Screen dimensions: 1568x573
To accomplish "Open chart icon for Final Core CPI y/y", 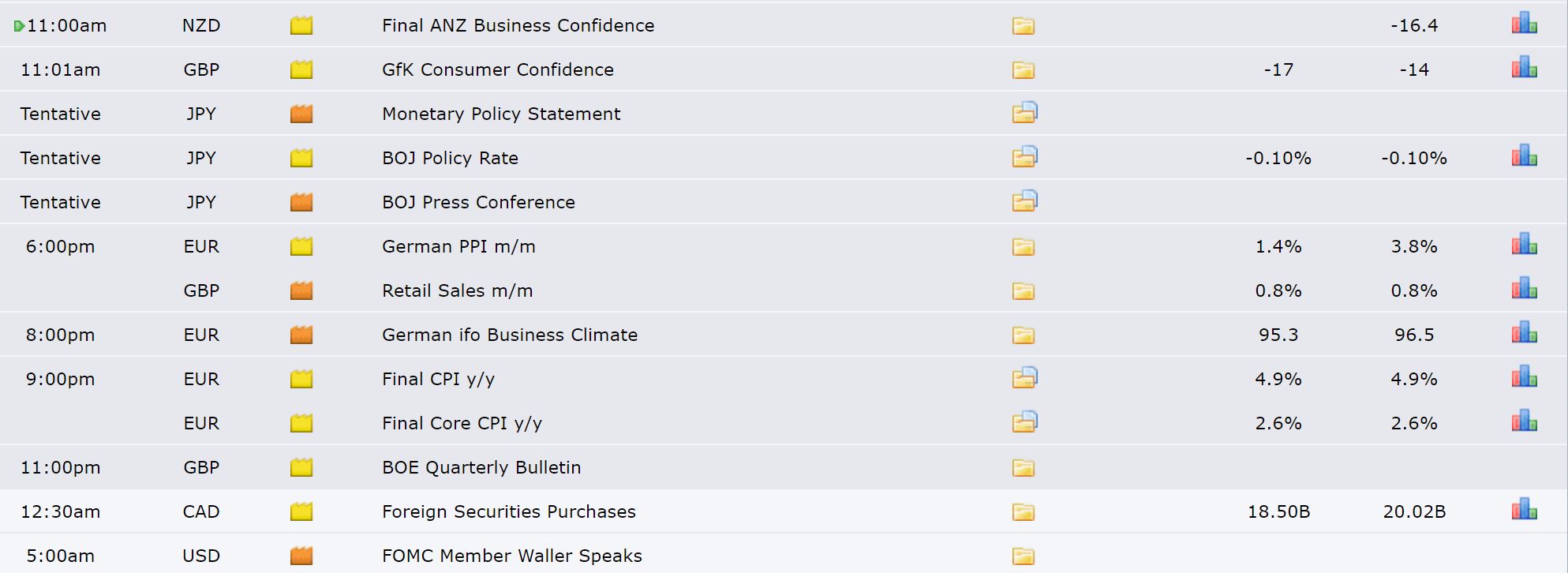I will (x=1524, y=421).
